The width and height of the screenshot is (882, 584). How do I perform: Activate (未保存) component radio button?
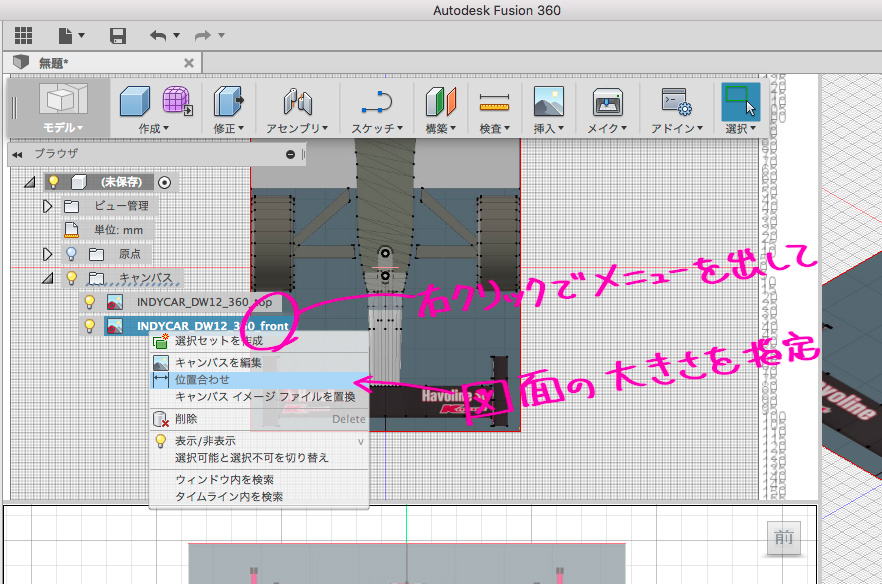[x=164, y=182]
